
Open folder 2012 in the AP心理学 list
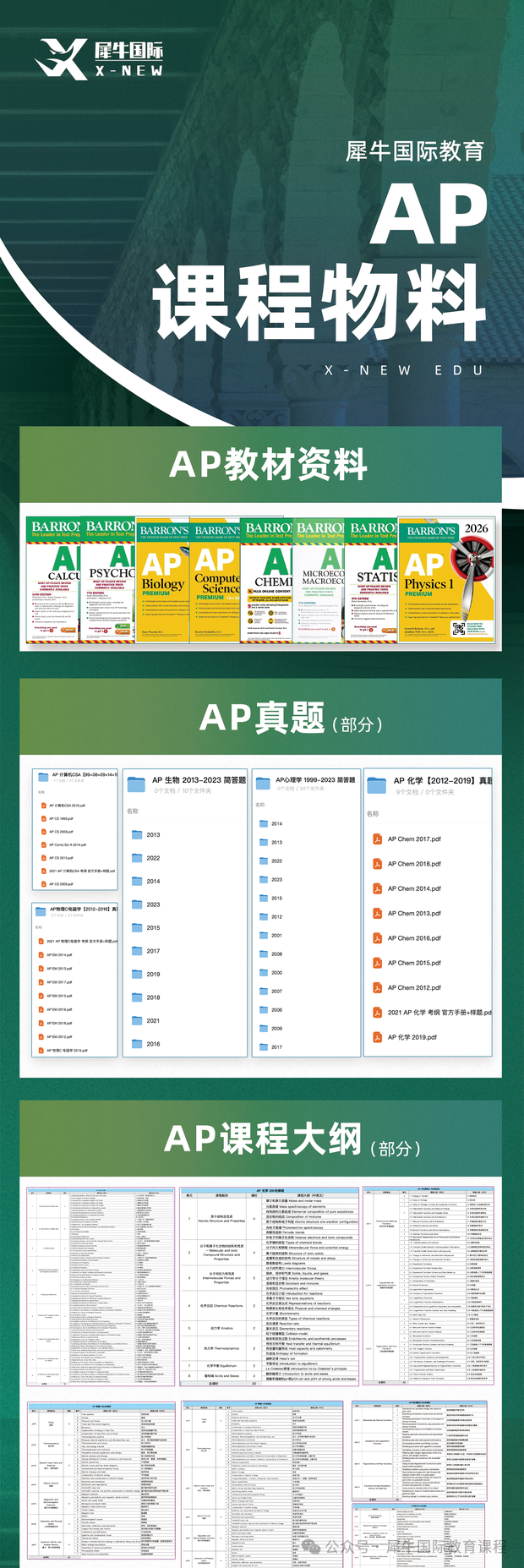pos(271,916)
